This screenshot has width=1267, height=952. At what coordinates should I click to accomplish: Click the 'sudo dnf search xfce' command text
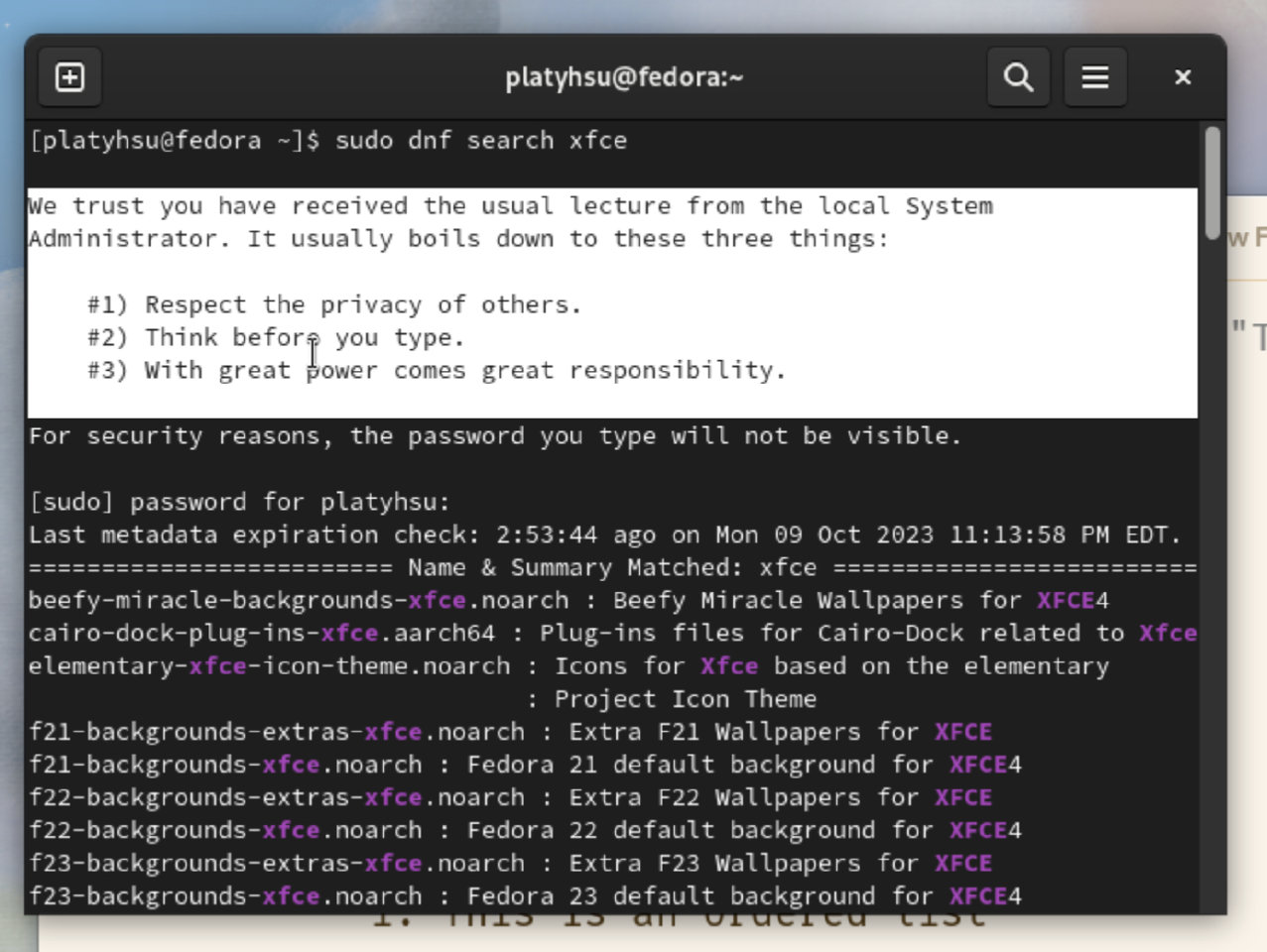tap(480, 141)
